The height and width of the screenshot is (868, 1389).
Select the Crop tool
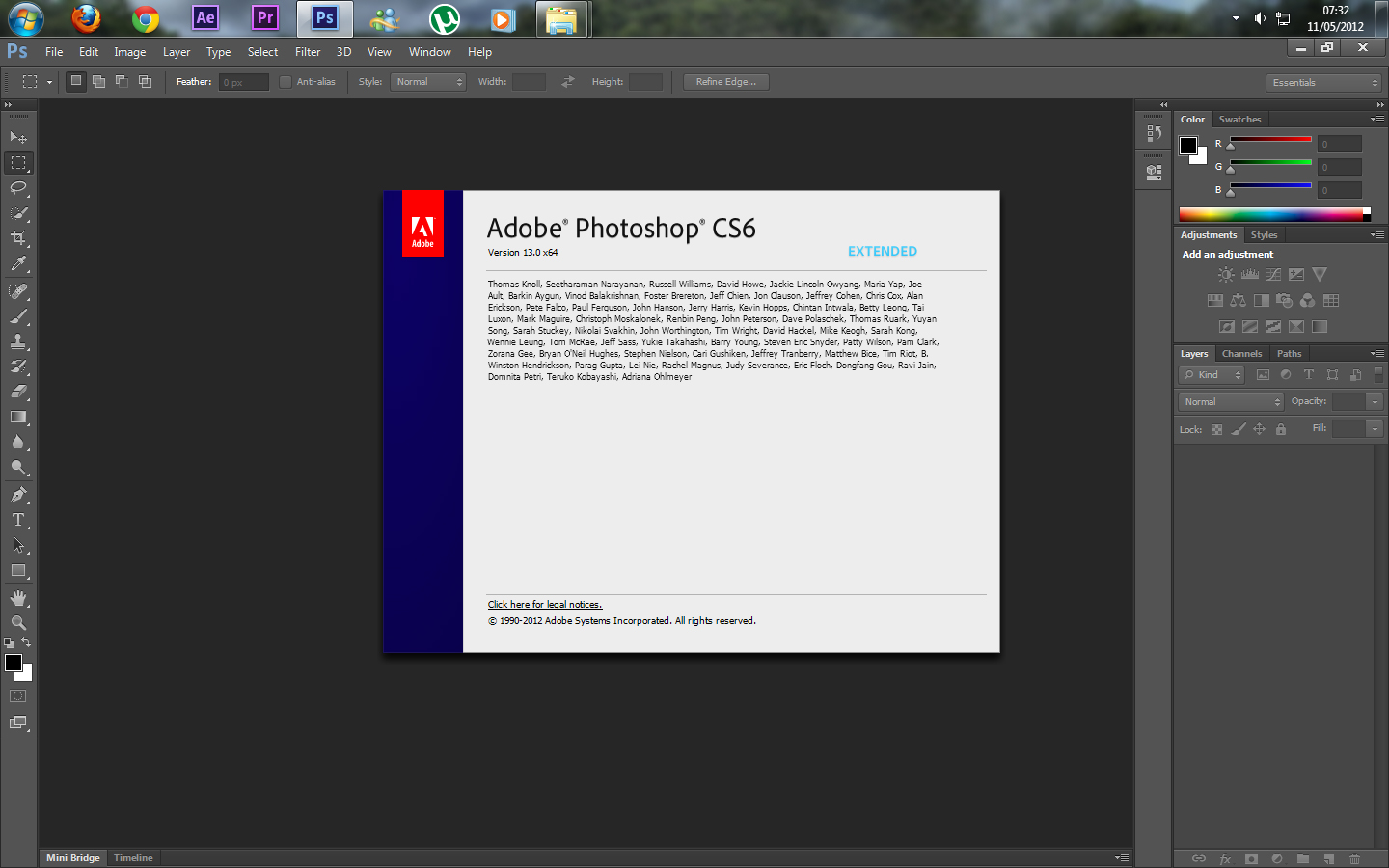pyautogui.click(x=18, y=238)
